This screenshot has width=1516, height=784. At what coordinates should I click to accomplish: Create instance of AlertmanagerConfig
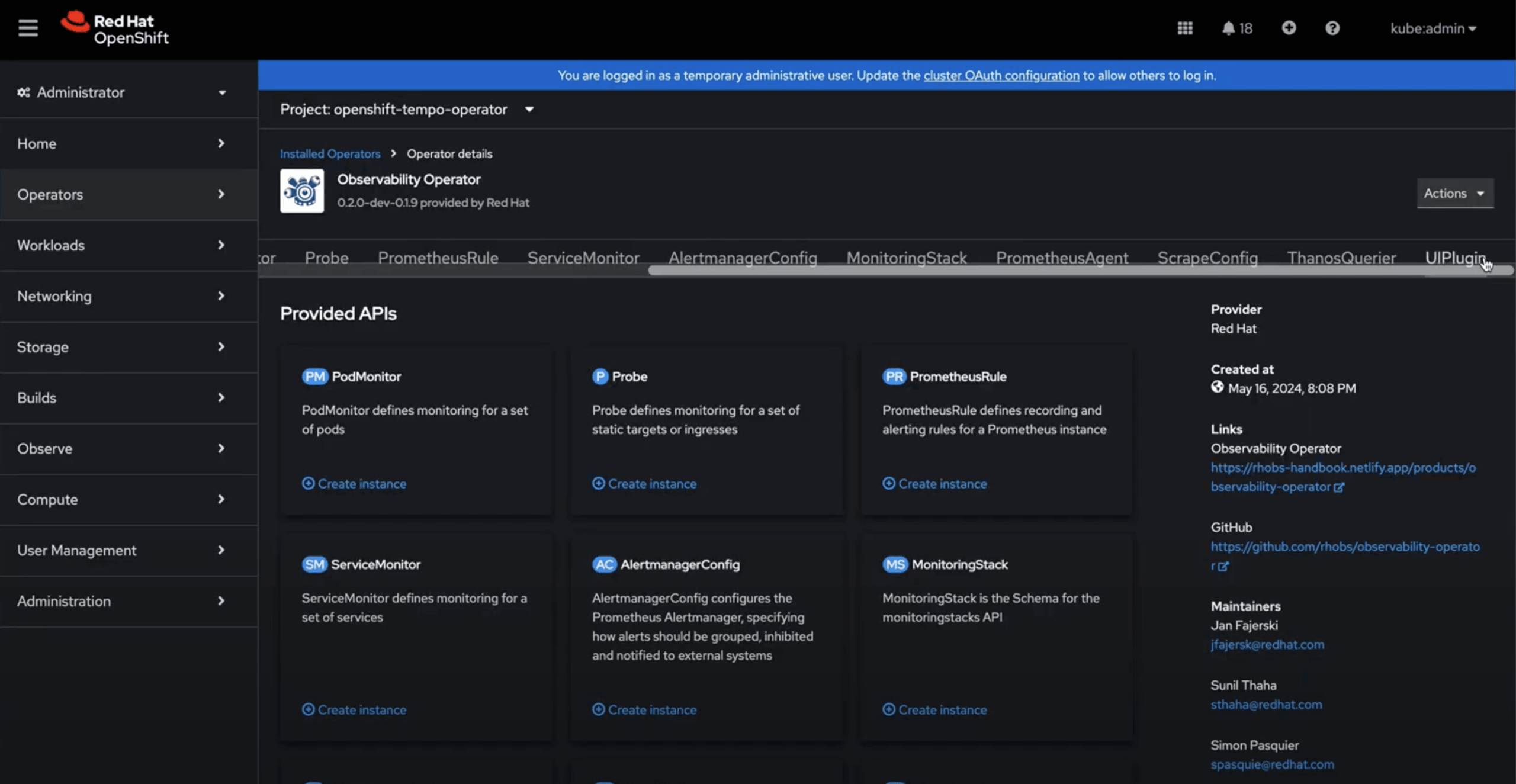(644, 710)
